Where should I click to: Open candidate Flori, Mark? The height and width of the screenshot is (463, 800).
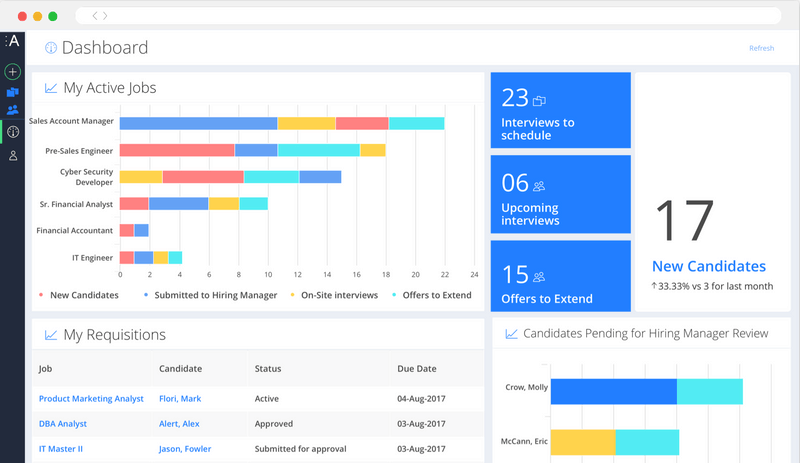click(179, 399)
